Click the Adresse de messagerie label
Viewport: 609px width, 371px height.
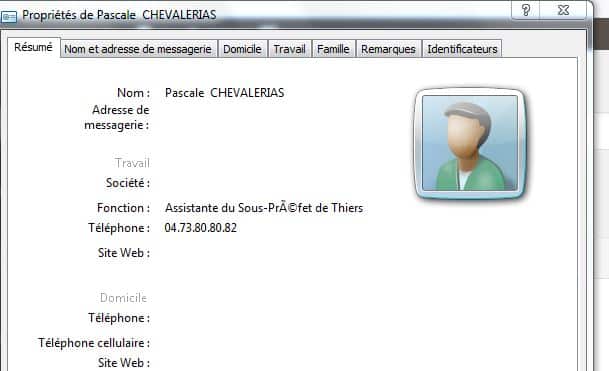pos(117,117)
